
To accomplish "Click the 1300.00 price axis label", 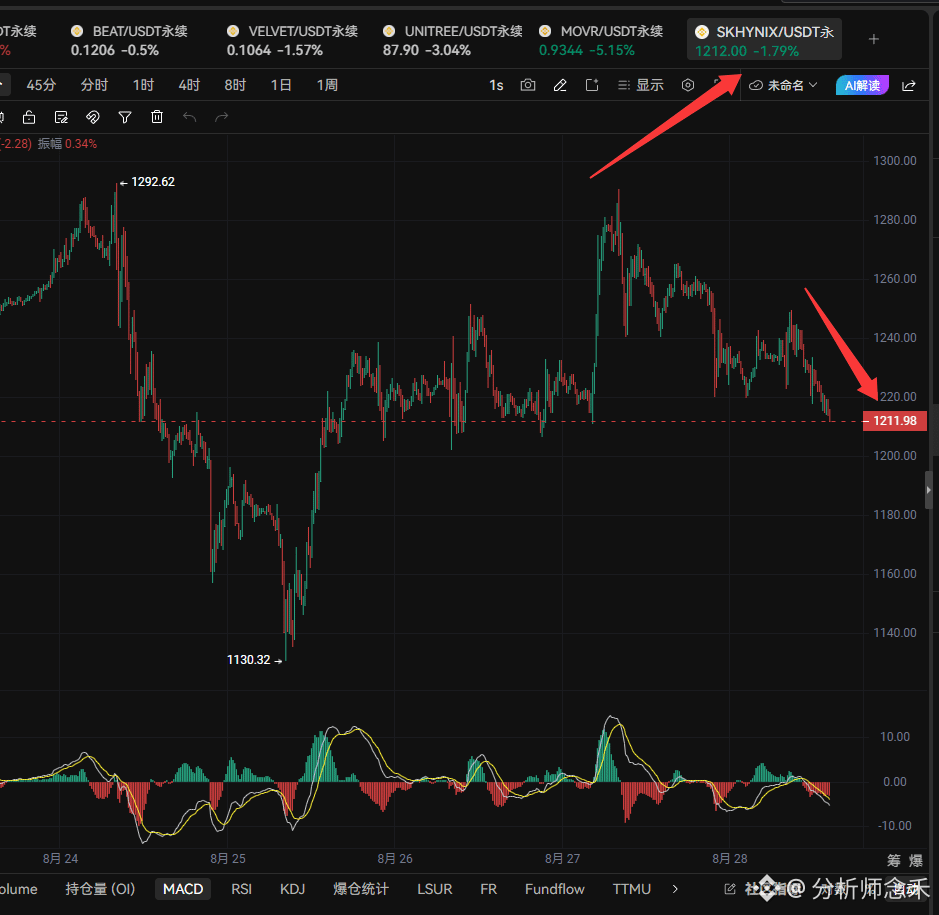I will tap(895, 160).
